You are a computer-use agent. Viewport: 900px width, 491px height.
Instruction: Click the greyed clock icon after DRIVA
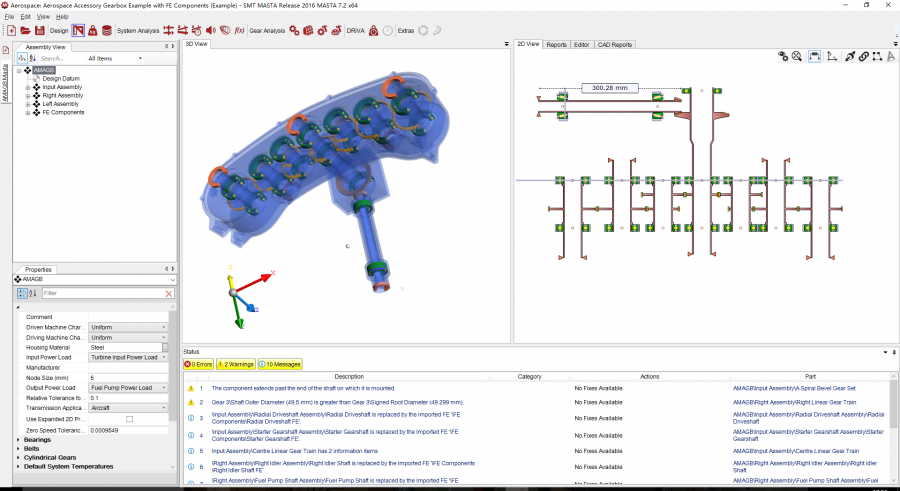click(388, 30)
